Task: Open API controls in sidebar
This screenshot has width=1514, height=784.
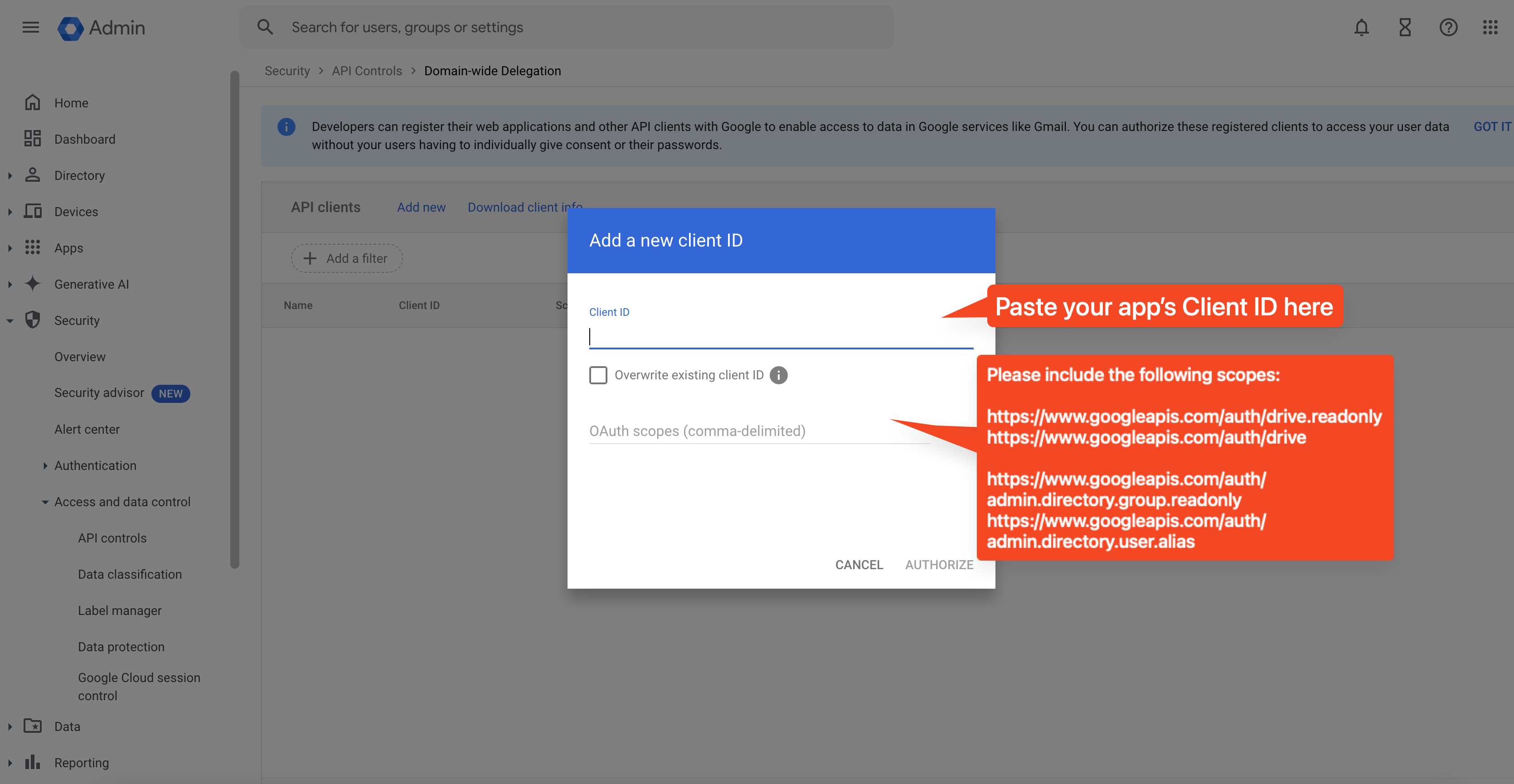Action: click(112, 538)
